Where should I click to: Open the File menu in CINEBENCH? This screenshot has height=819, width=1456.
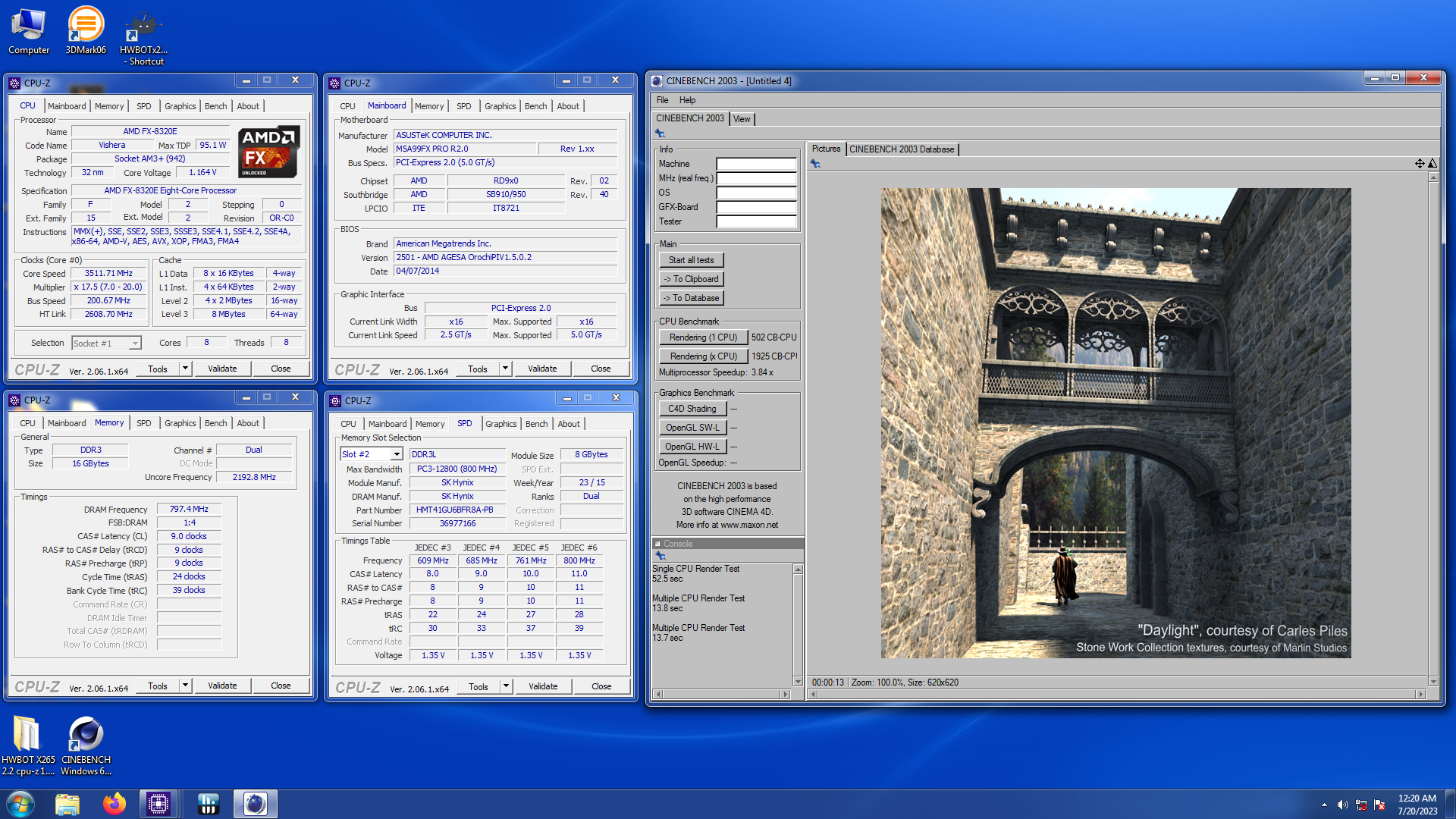point(662,100)
